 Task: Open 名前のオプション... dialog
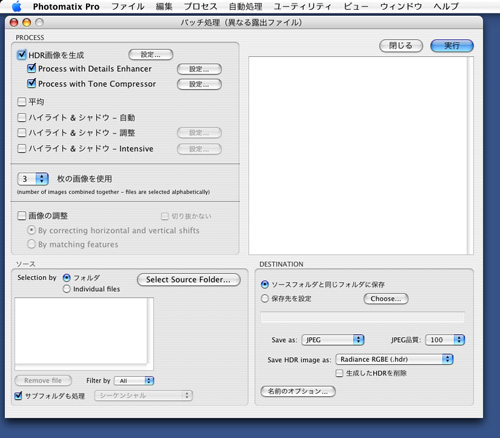298,391
